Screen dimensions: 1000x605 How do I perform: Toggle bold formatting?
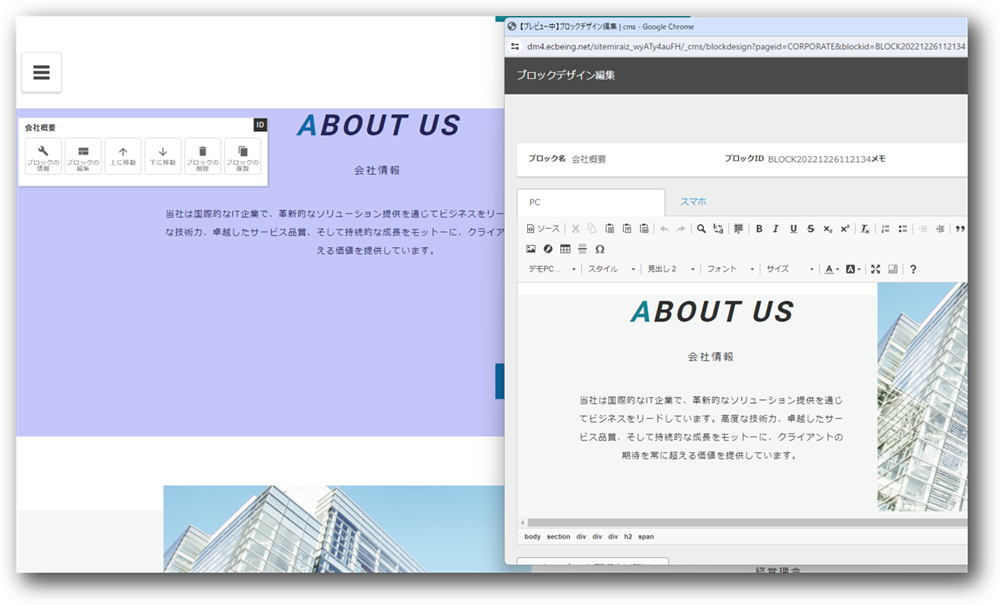[759, 229]
